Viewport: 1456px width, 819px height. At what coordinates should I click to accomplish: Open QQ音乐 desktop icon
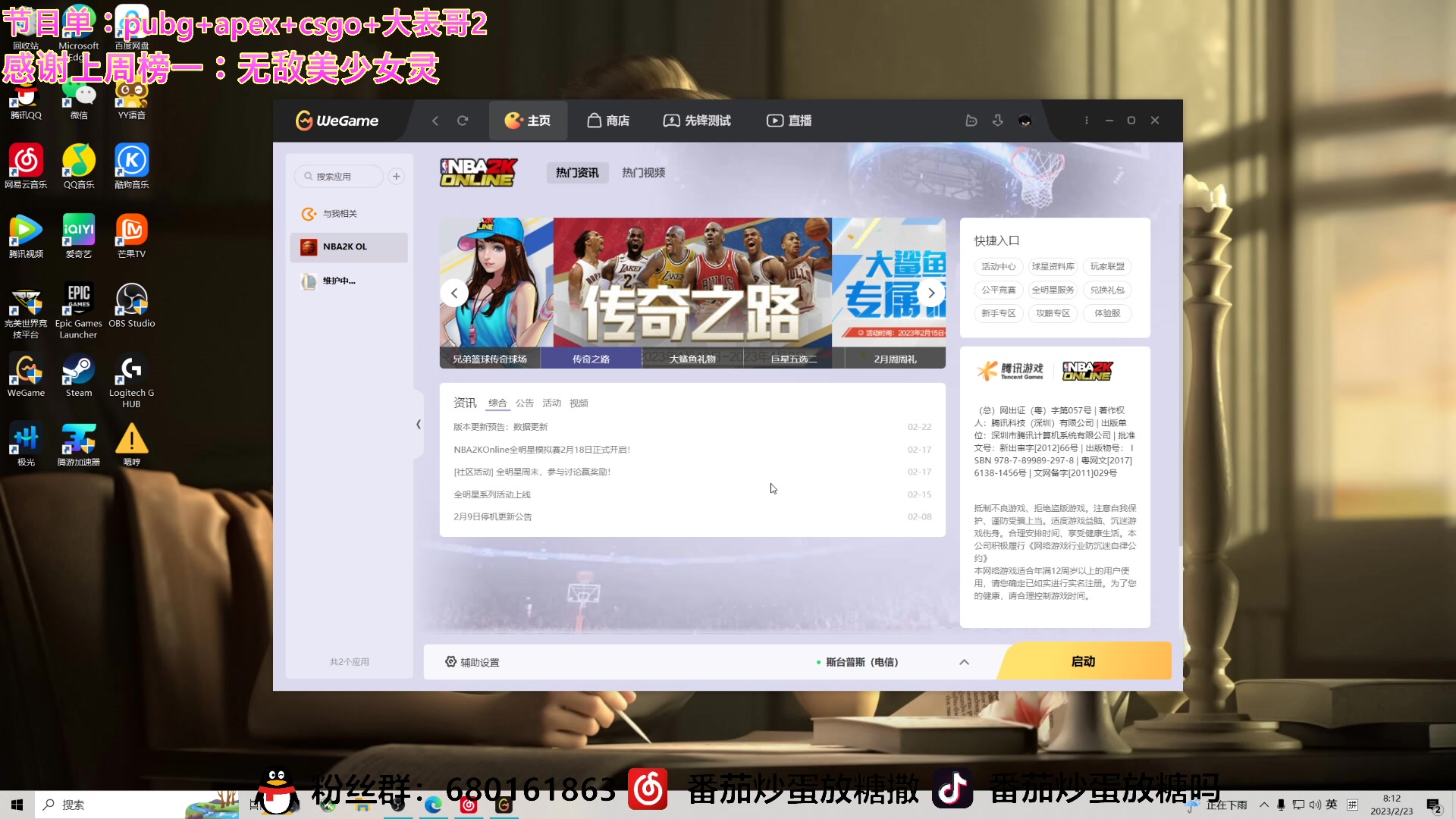[79, 165]
